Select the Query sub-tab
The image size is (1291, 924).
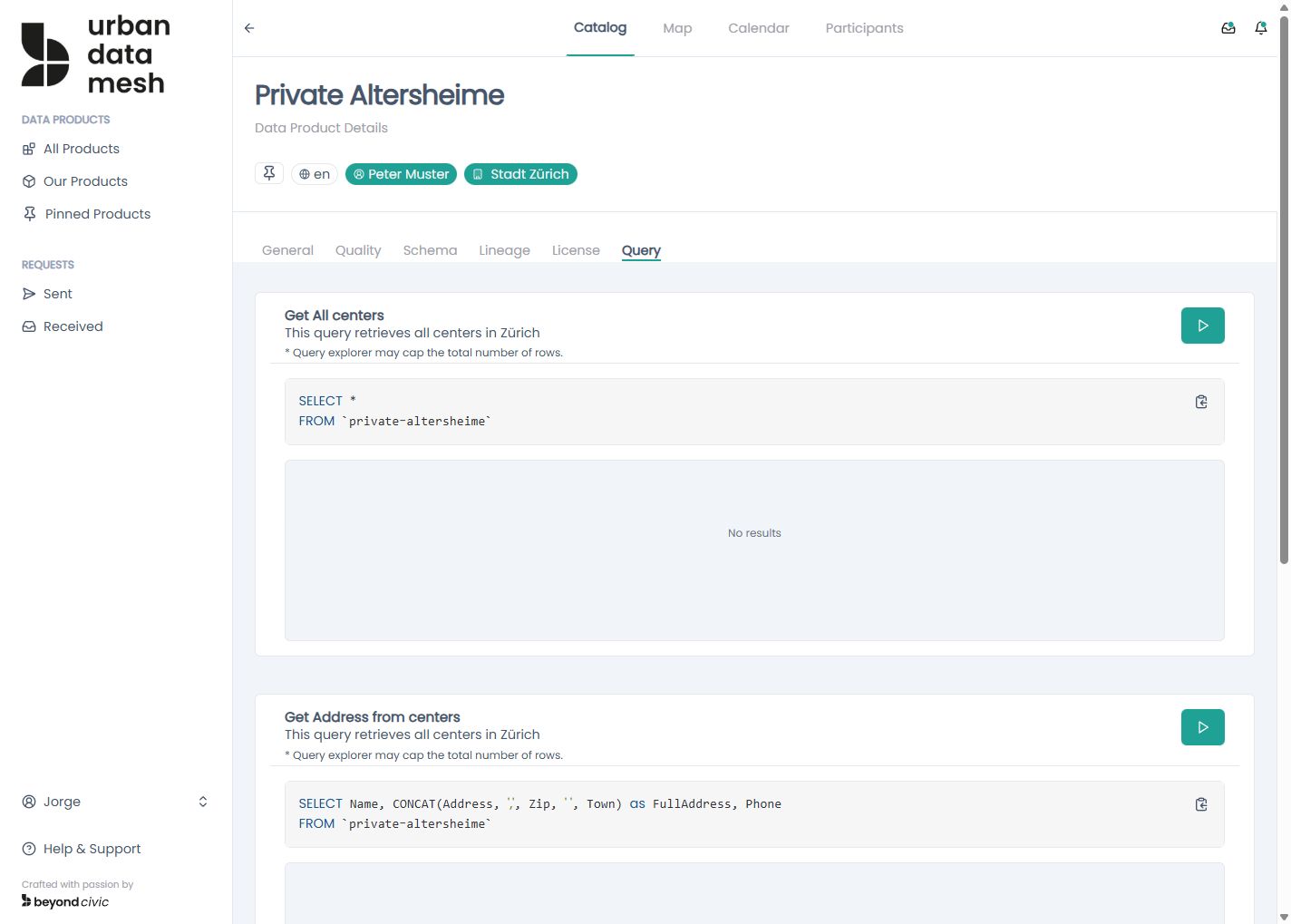point(641,250)
